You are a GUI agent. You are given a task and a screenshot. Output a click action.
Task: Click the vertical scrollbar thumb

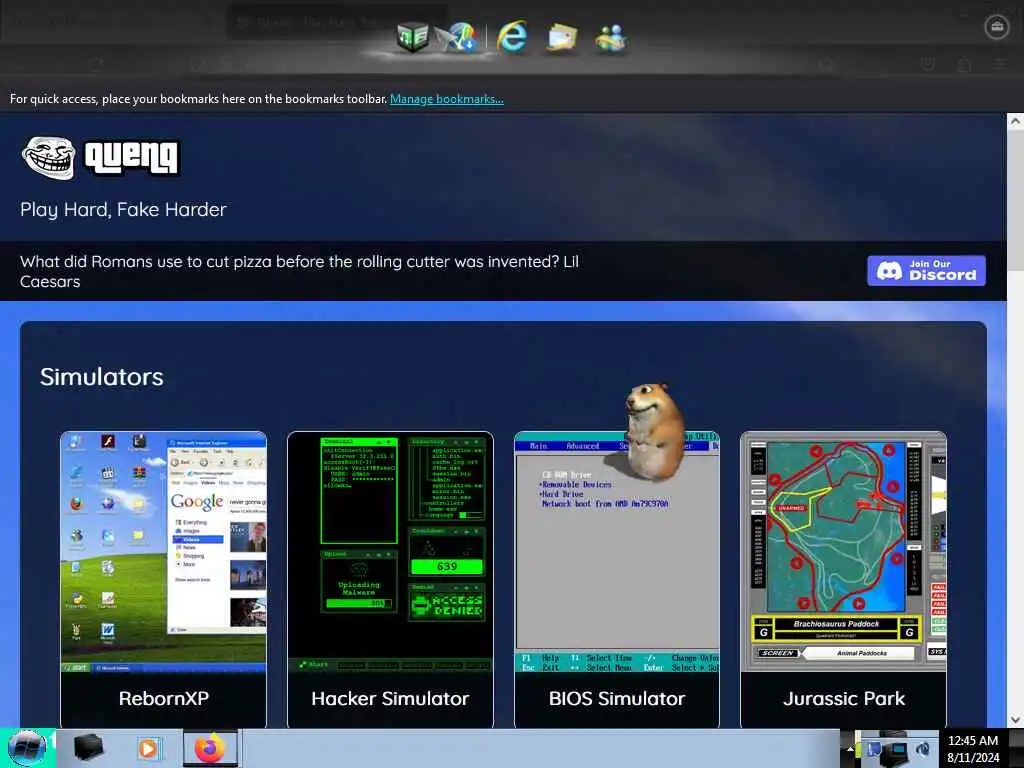[1016, 199]
